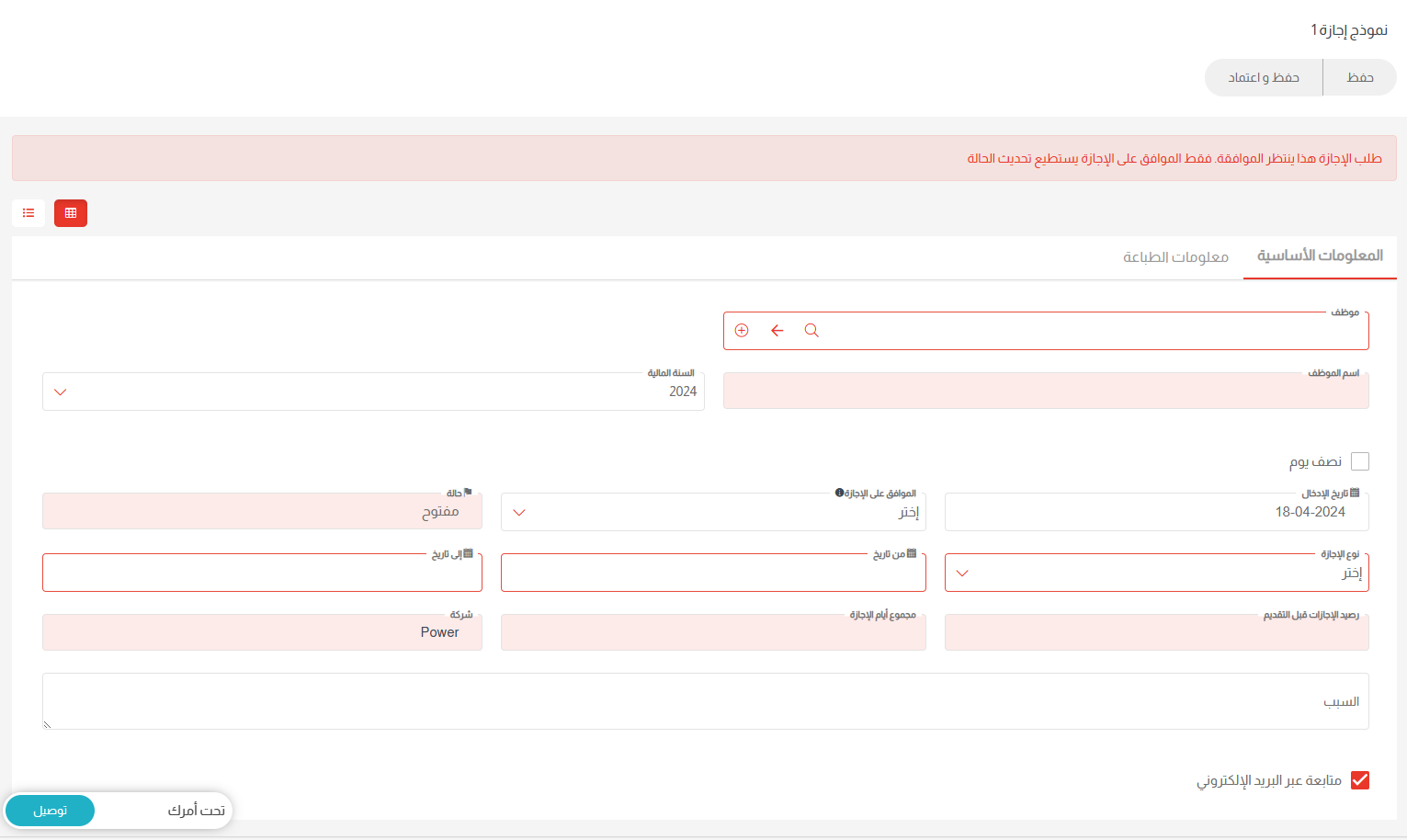Viewport: 1407px width, 840px height.
Task: Select the المعلومات الأساسية tab
Action: [x=1320, y=255]
